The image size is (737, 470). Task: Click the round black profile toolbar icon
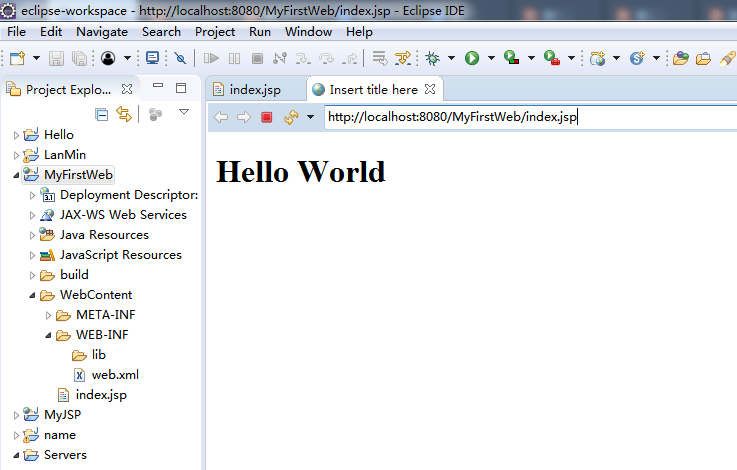(x=108, y=58)
